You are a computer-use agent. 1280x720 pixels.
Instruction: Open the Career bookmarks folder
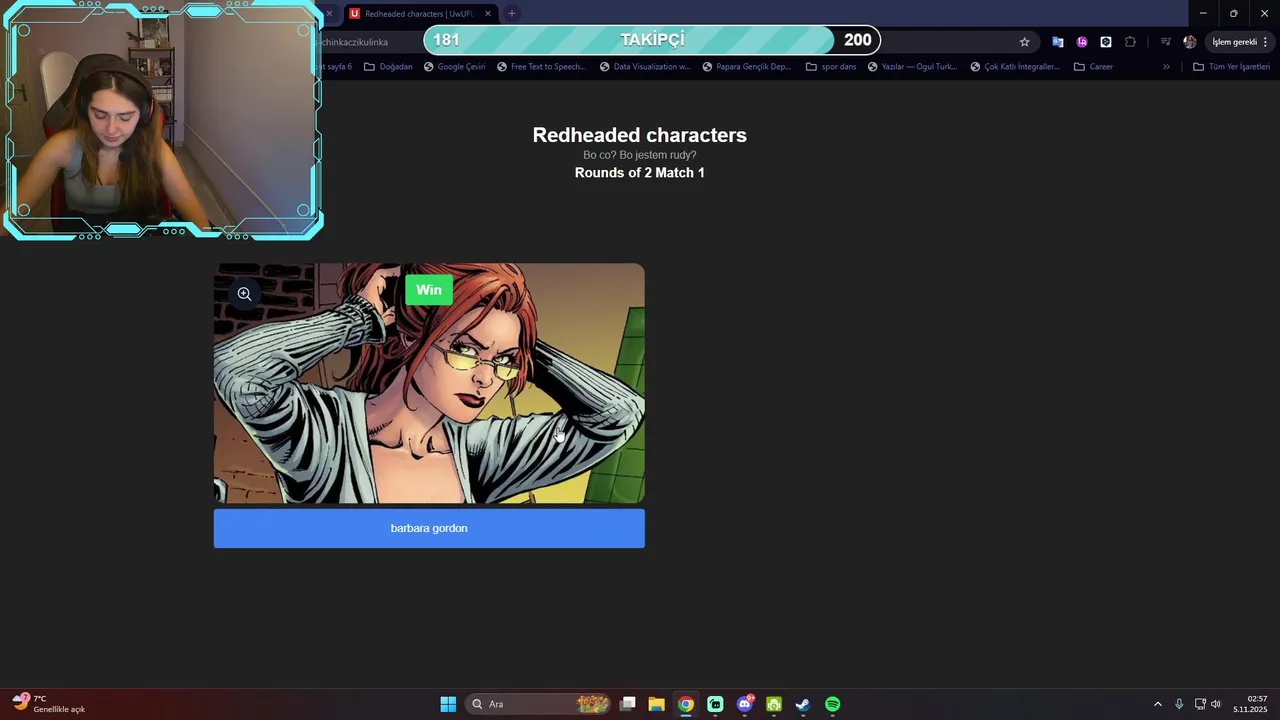tap(1093, 67)
